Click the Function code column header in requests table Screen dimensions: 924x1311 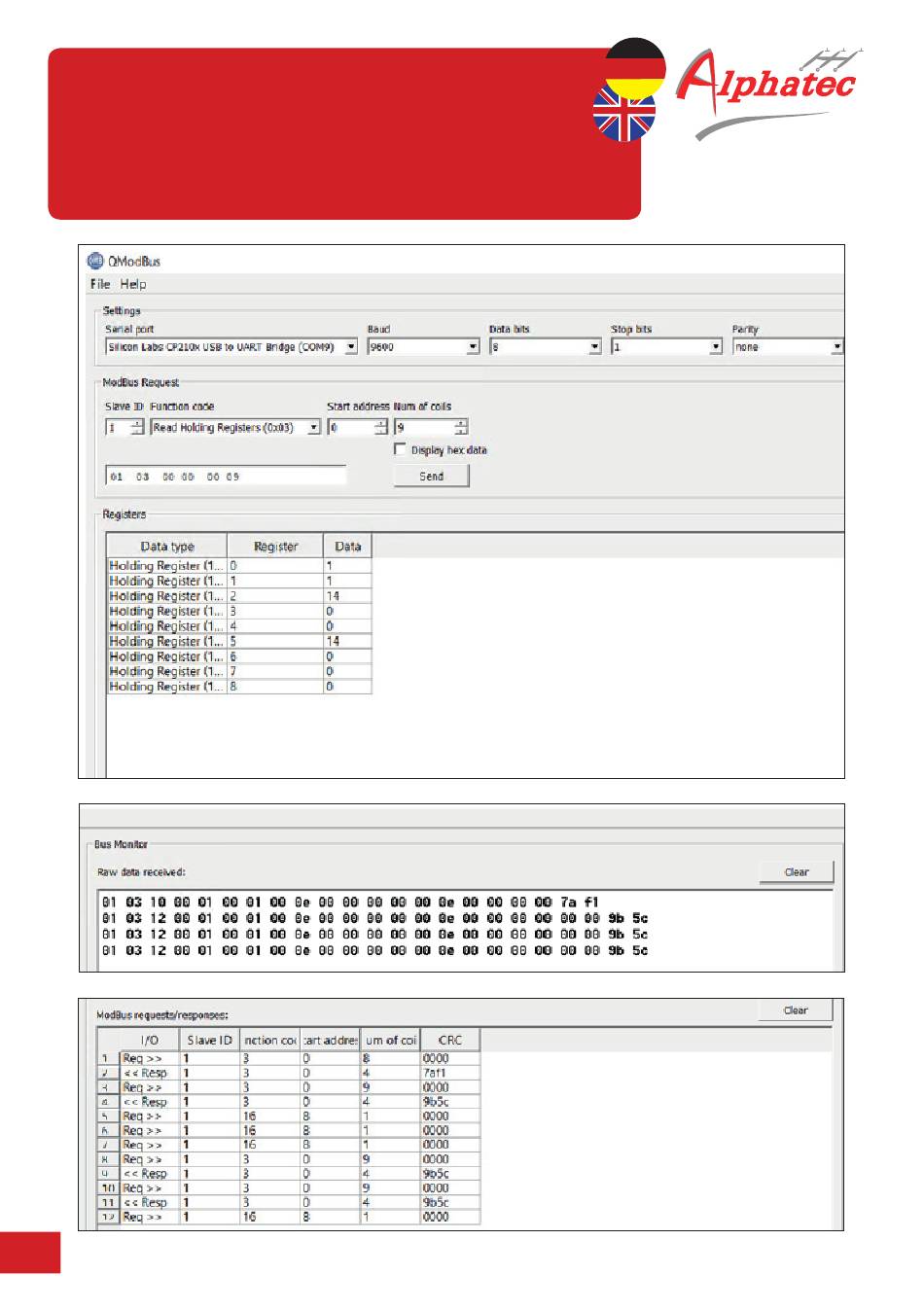click(269, 1040)
